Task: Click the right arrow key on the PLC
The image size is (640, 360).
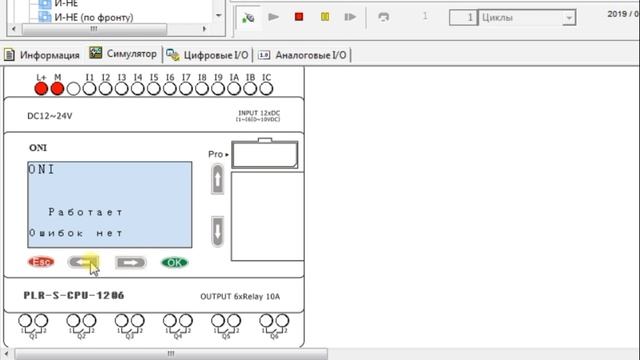Action: pos(131,262)
